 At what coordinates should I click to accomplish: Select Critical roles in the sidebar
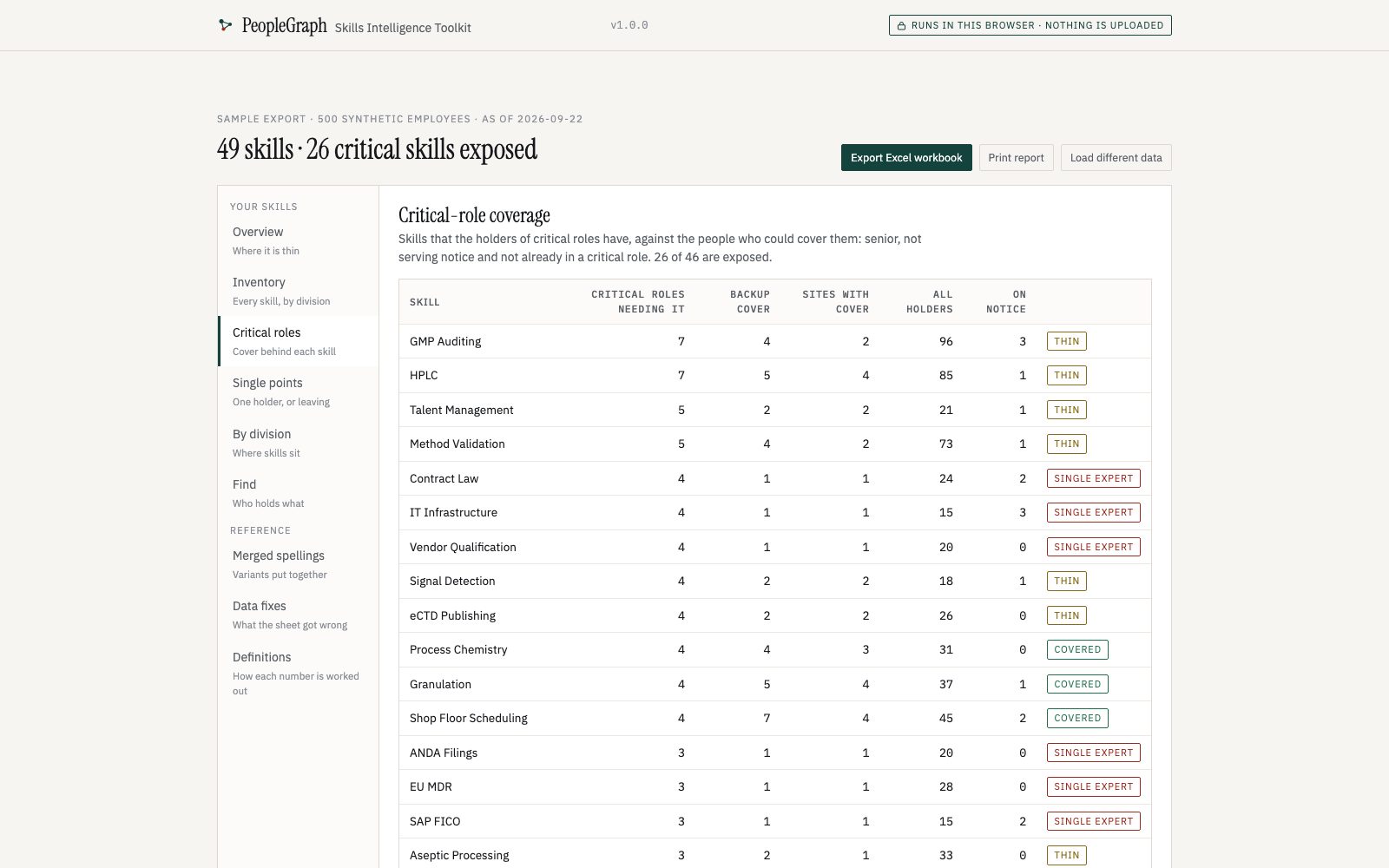298,341
